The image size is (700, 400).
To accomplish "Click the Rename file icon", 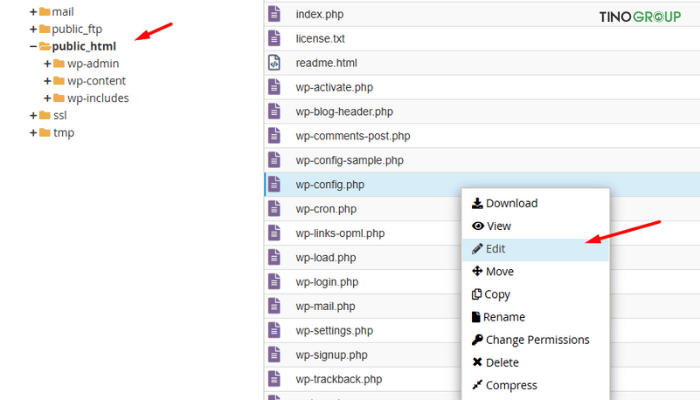I will pos(476,317).
